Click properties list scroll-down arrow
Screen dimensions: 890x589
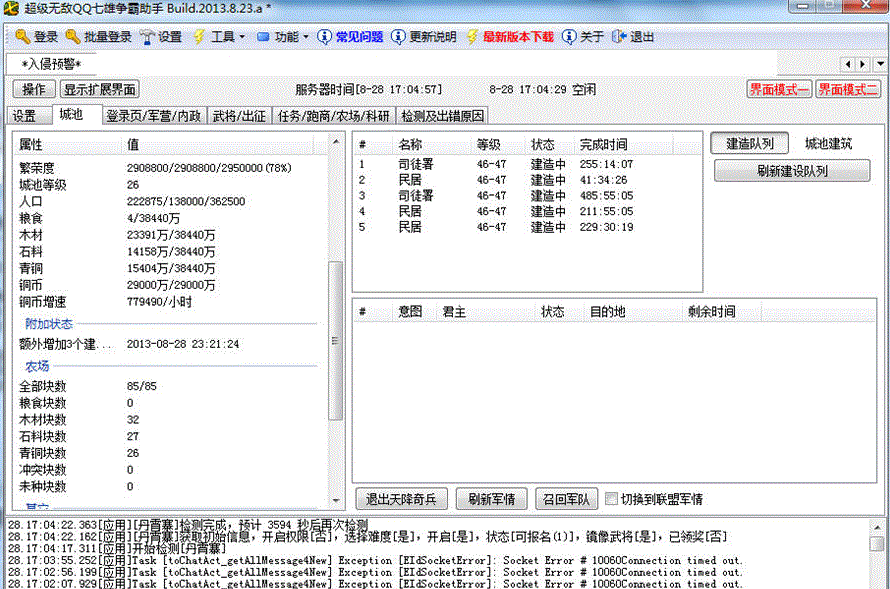click(x=335, y=500)
